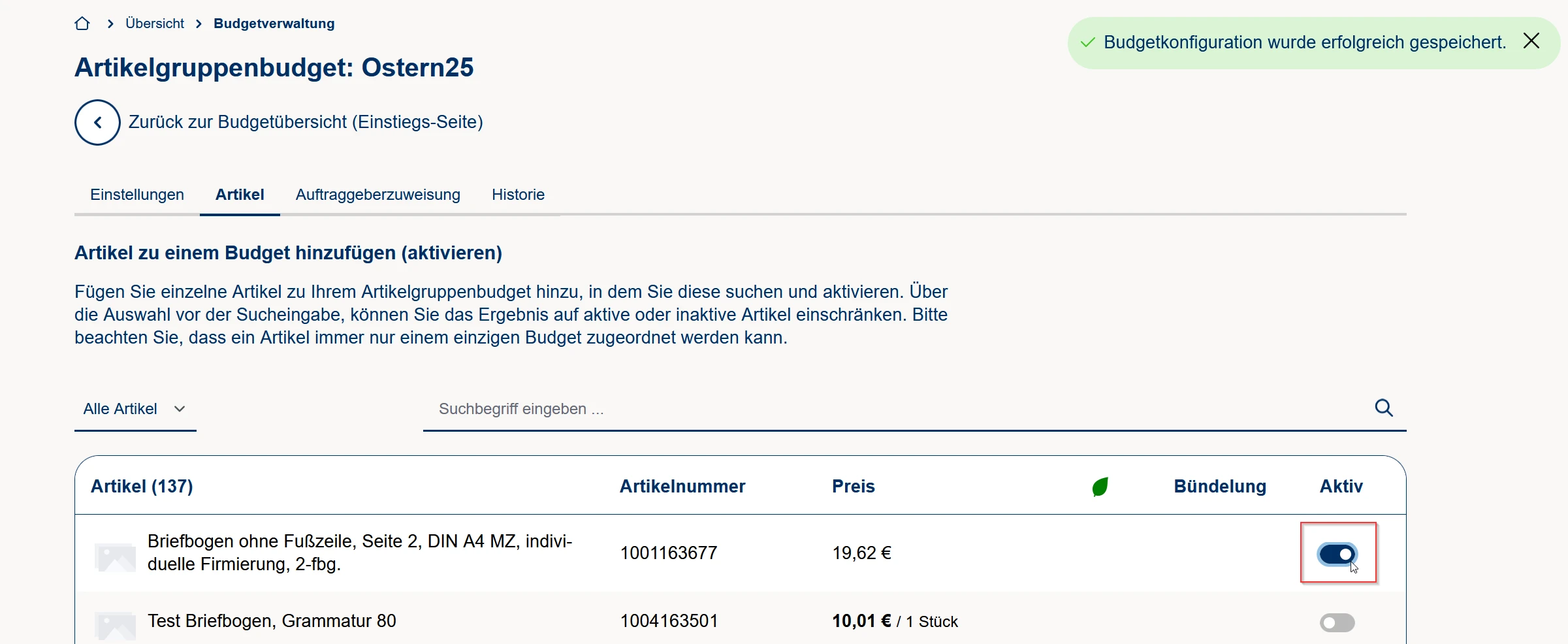This screenshot has width=1568, height=644.
Task: Click the Test Briefbogen image placeholder
Action: (x=116, y=625)
